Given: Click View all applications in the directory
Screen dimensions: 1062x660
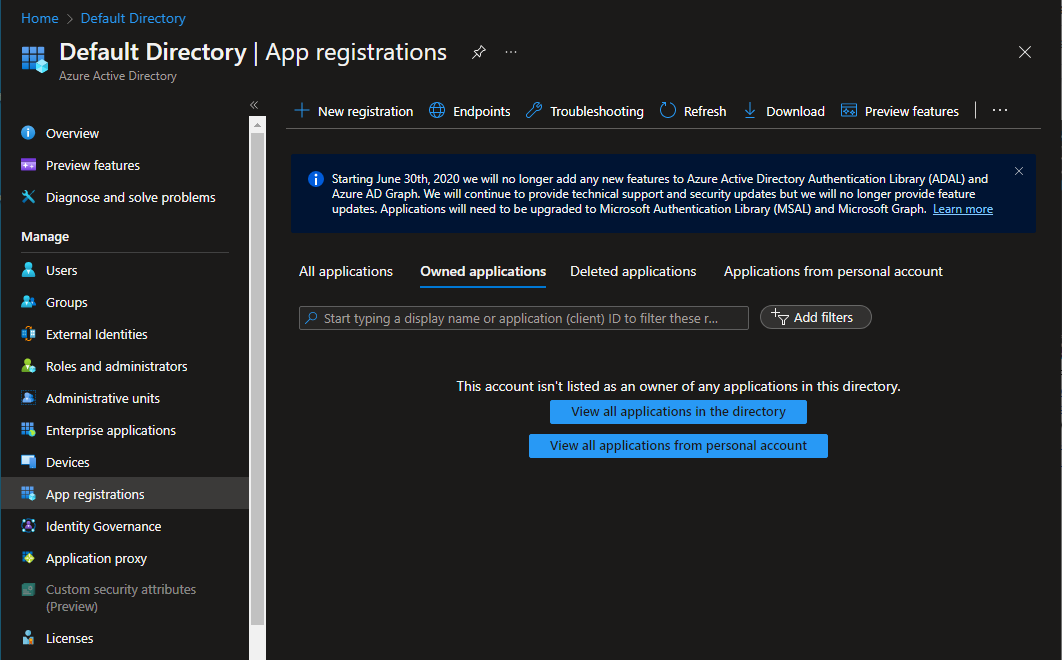Looking at the screenshot, I should 678,412.
